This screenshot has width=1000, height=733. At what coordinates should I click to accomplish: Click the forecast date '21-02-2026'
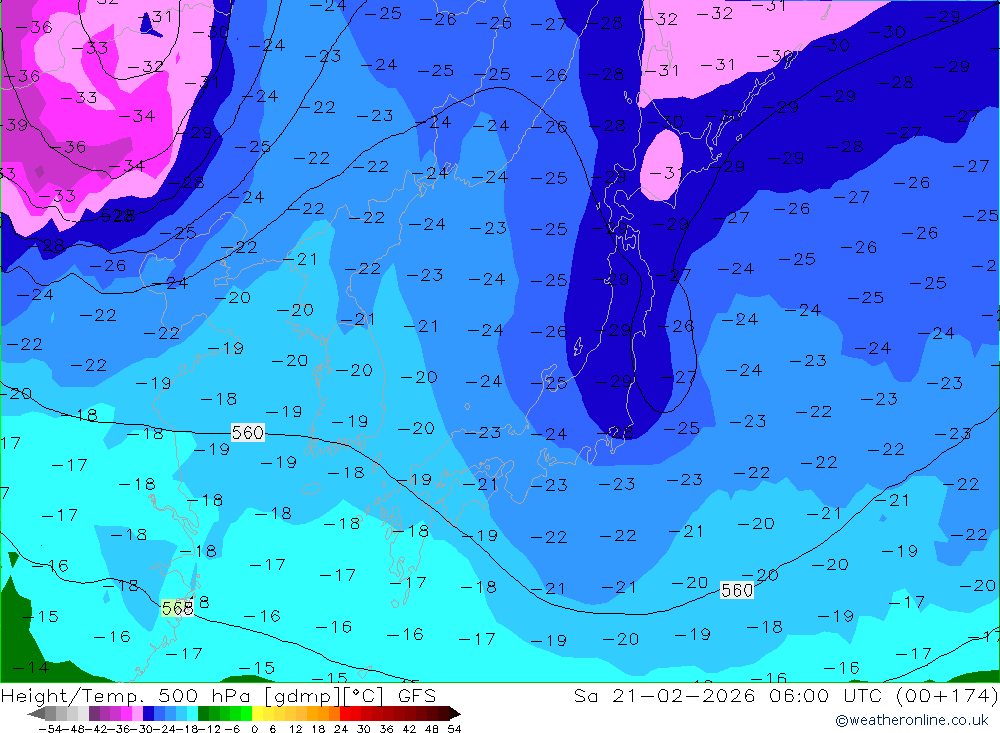[x=684, y=695]
